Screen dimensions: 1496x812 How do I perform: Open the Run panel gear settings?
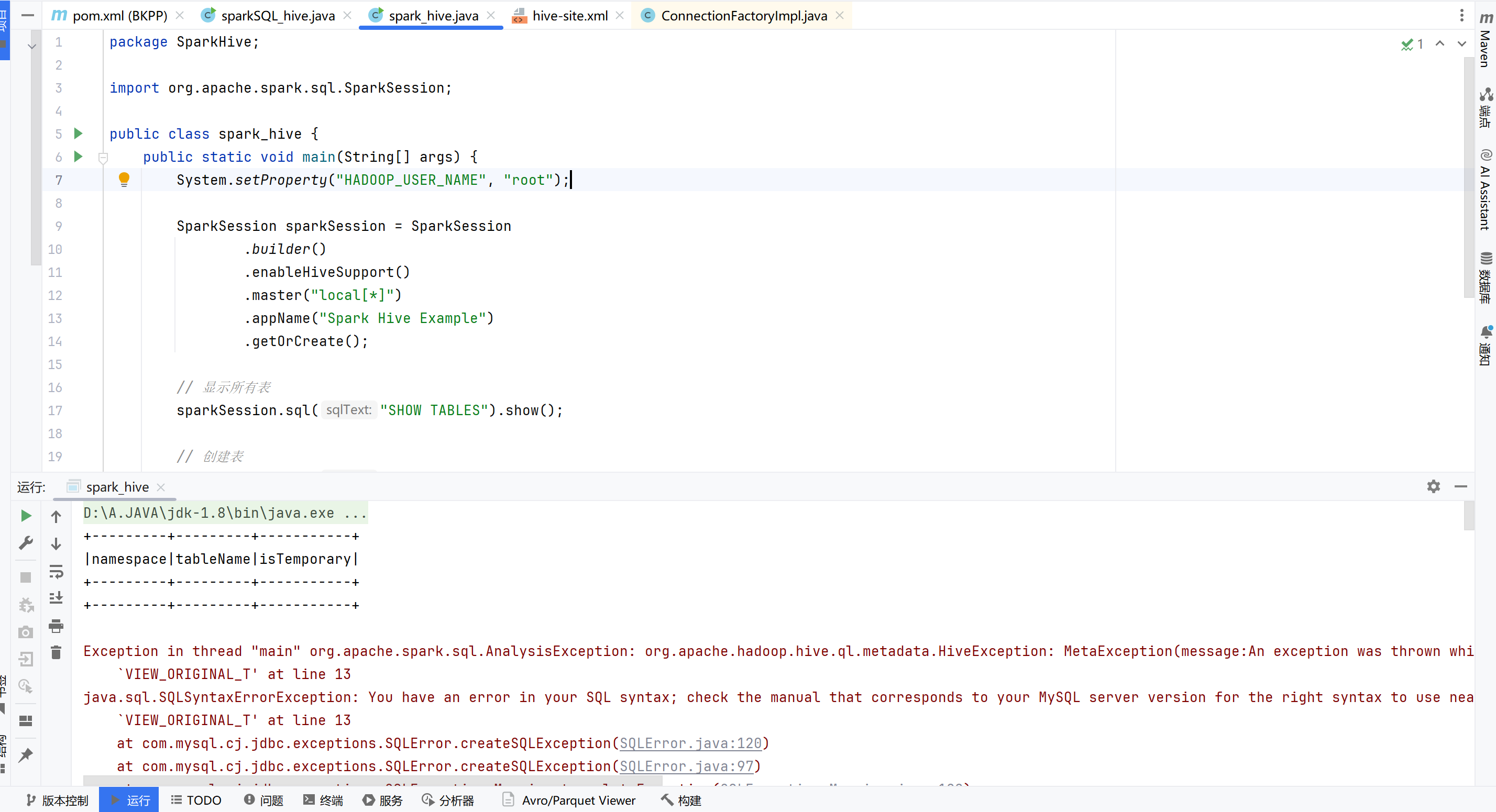pyautogui.click(x=1433, y=486)
